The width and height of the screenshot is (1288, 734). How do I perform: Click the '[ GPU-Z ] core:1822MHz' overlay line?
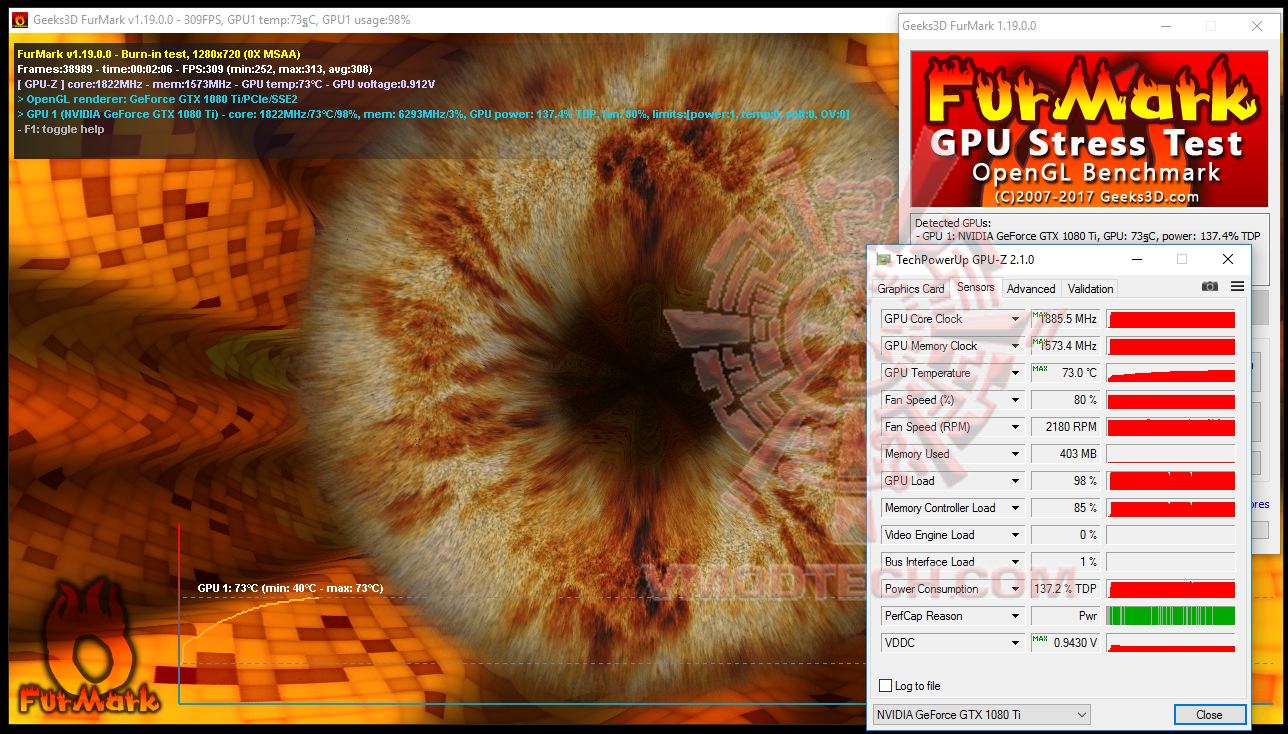click(227, 84)
